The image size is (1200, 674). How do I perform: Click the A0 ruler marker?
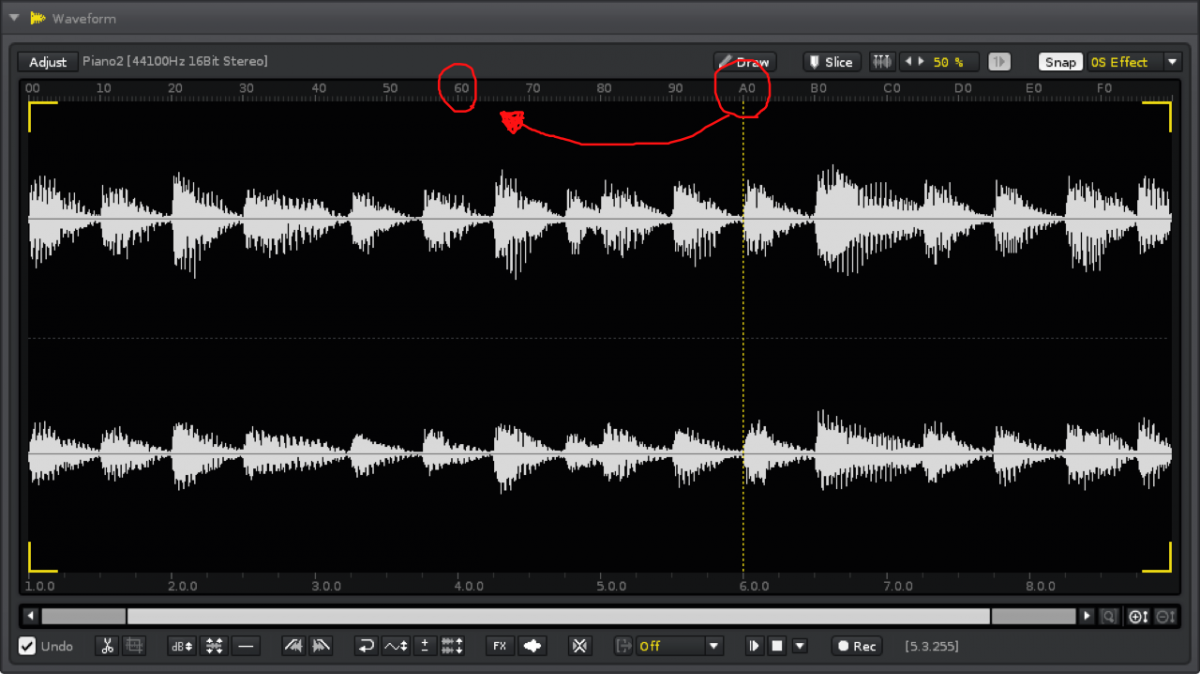[x=747, y=88]
